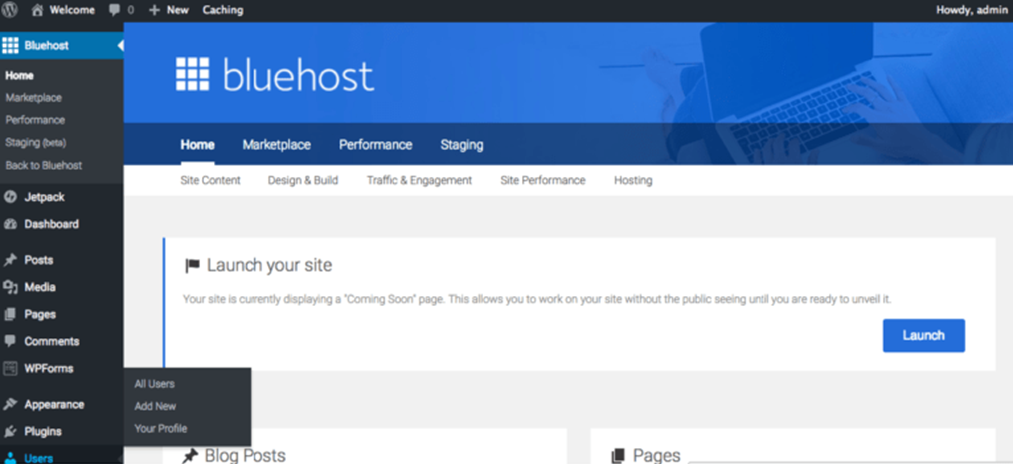Jump to Site Performance section
Image resolution: width=1013 pixels, height=464 pixels.
click(x=543, y=180)
